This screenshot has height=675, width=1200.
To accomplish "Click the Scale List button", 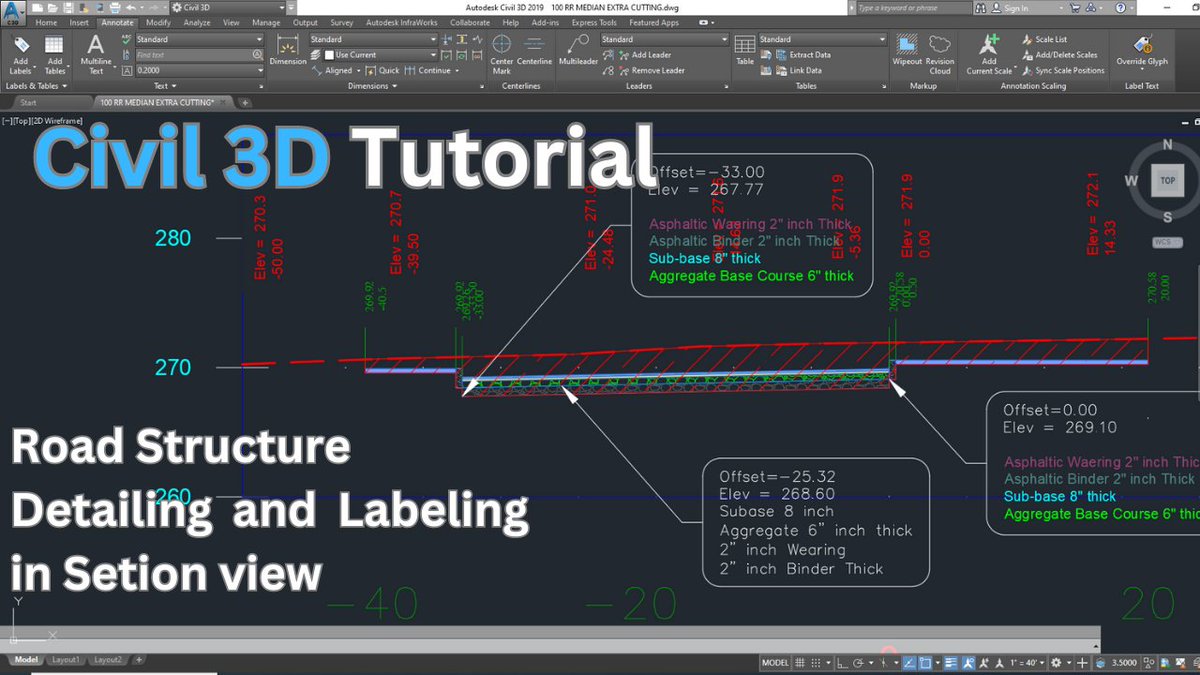I will 1044,40.
